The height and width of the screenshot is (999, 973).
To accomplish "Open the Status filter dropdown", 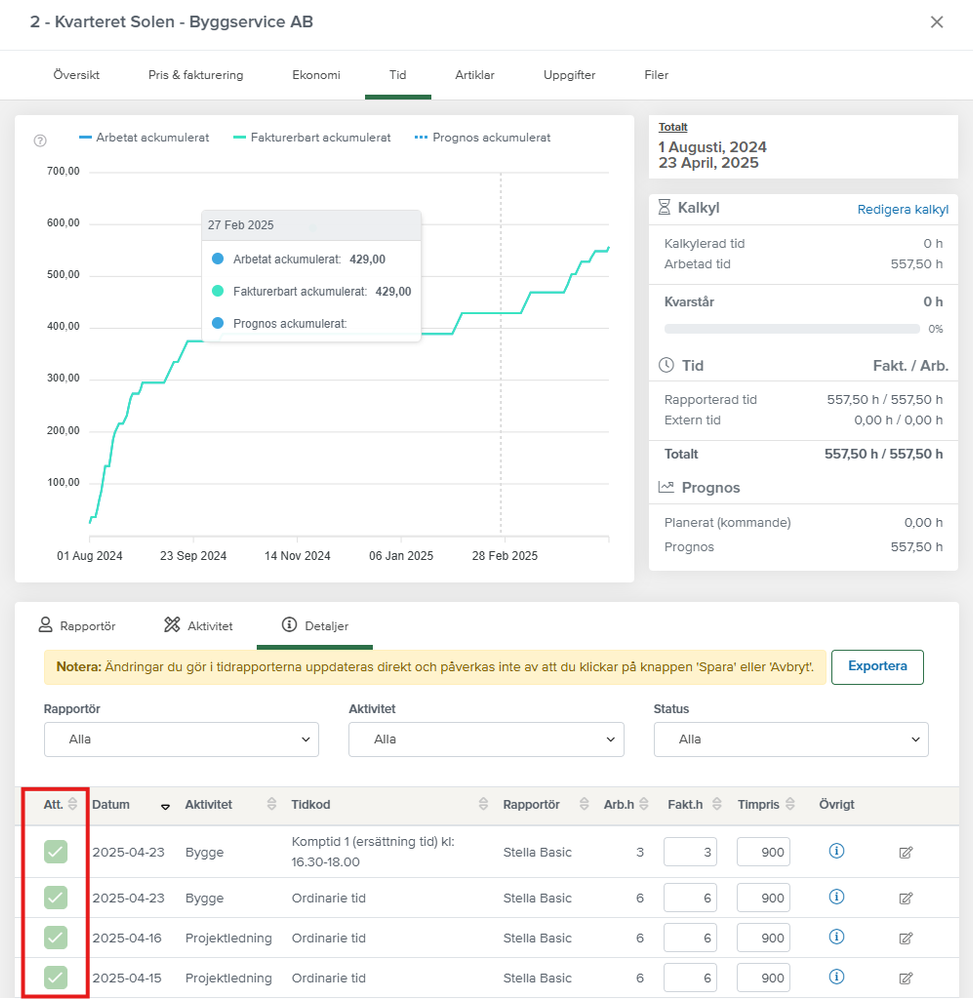I will click(x=791, y=739).
